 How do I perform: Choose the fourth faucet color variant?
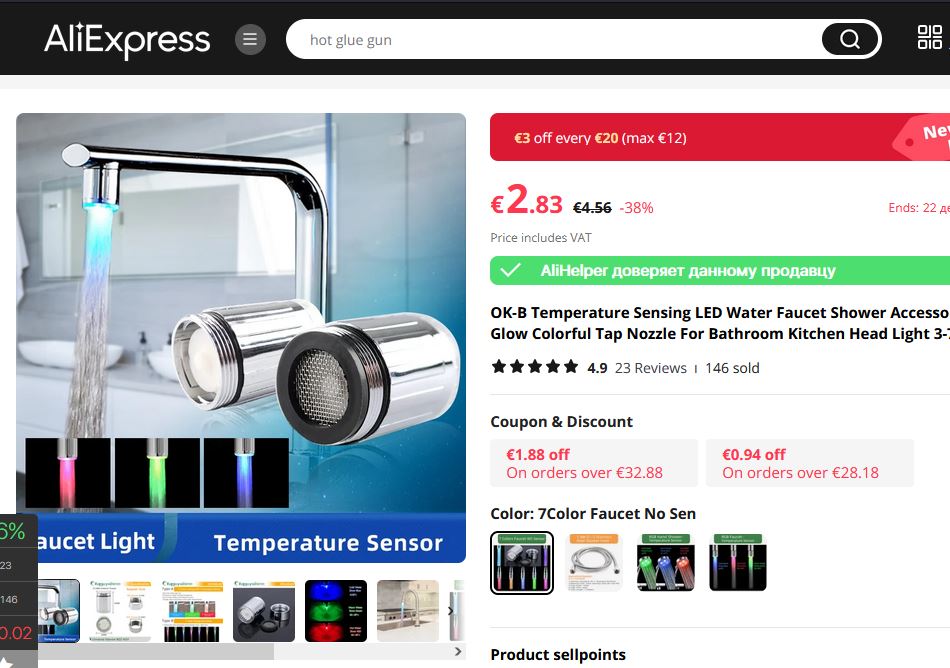click(x=738, y=563)
